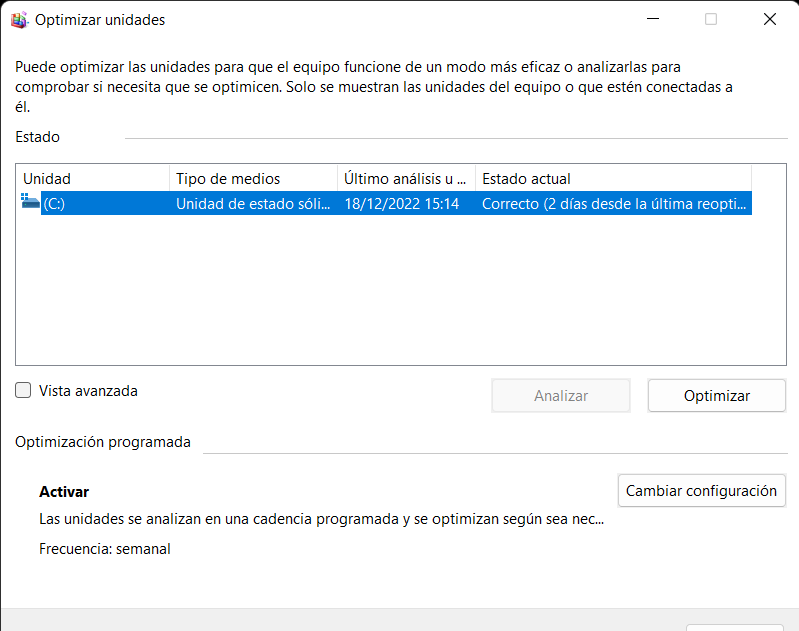Select the (C:) drive row label
The width and height of the screenshot is (799, 631).
click(x=54, y=204)
